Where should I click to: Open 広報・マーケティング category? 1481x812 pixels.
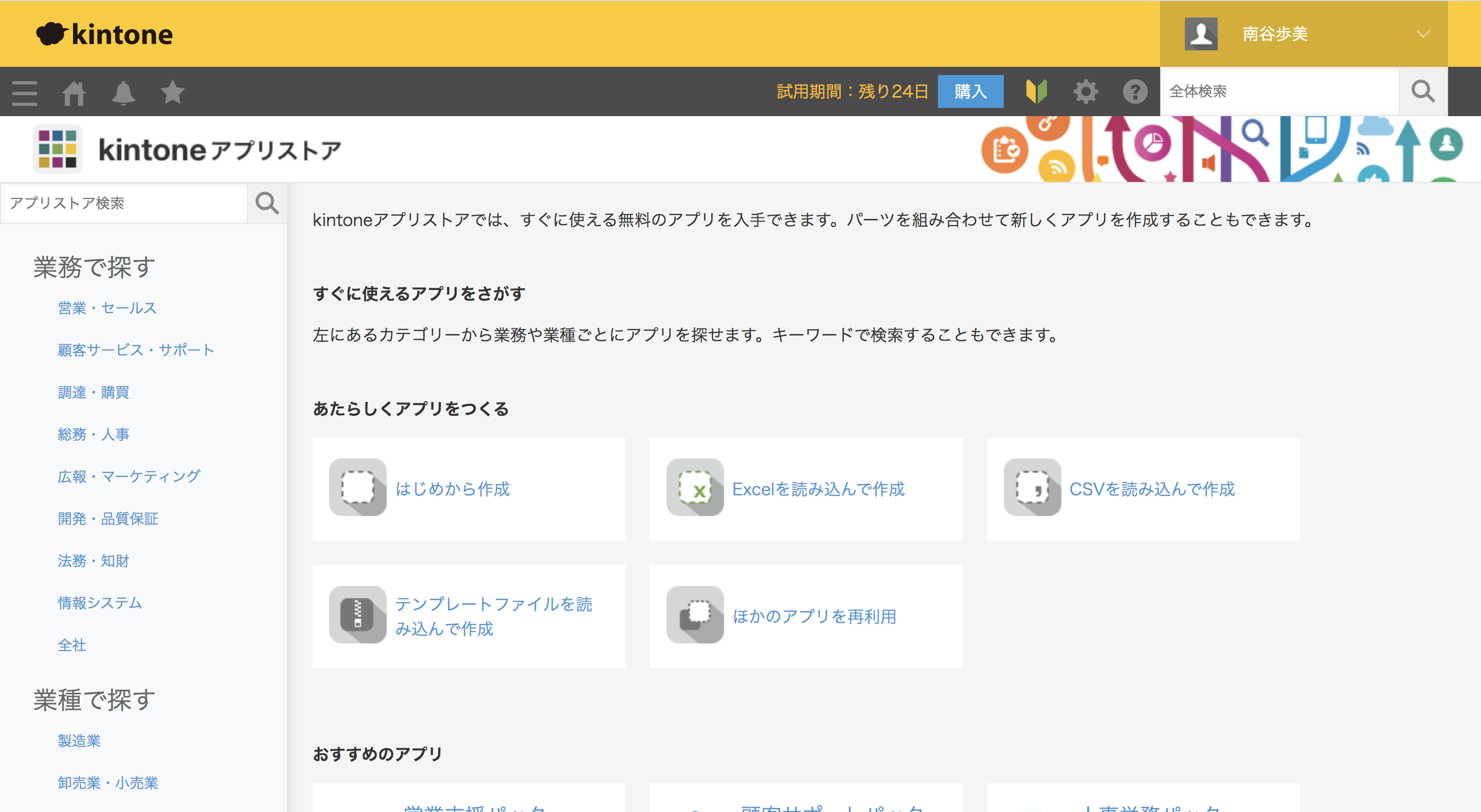click(130, 476)
